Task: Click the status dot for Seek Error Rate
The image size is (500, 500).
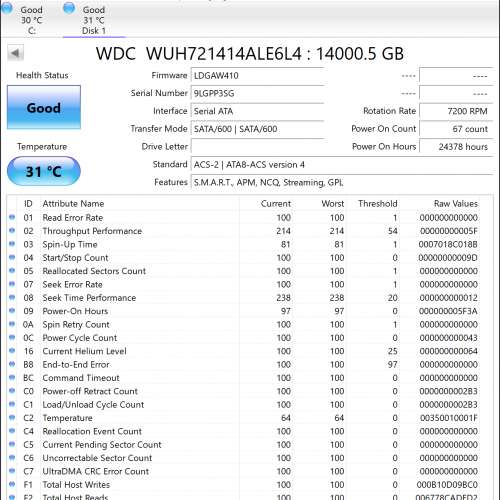Action: pos(12,284)
